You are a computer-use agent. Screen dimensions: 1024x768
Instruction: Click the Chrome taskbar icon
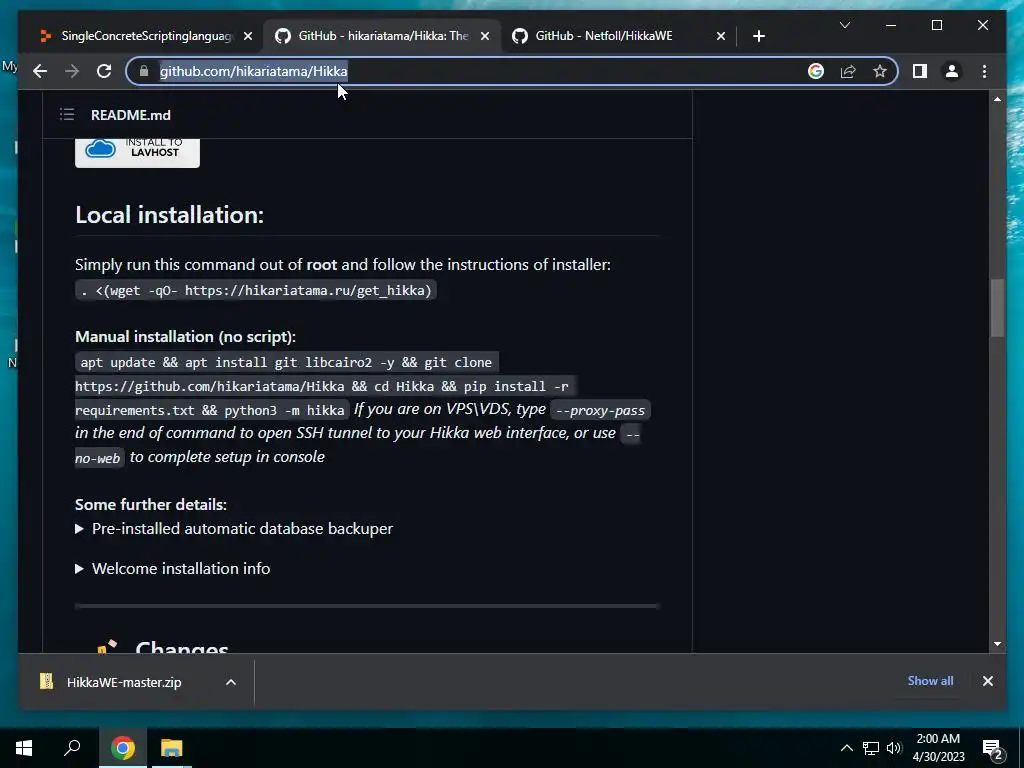pyautogui.click(x=122, y=748)
